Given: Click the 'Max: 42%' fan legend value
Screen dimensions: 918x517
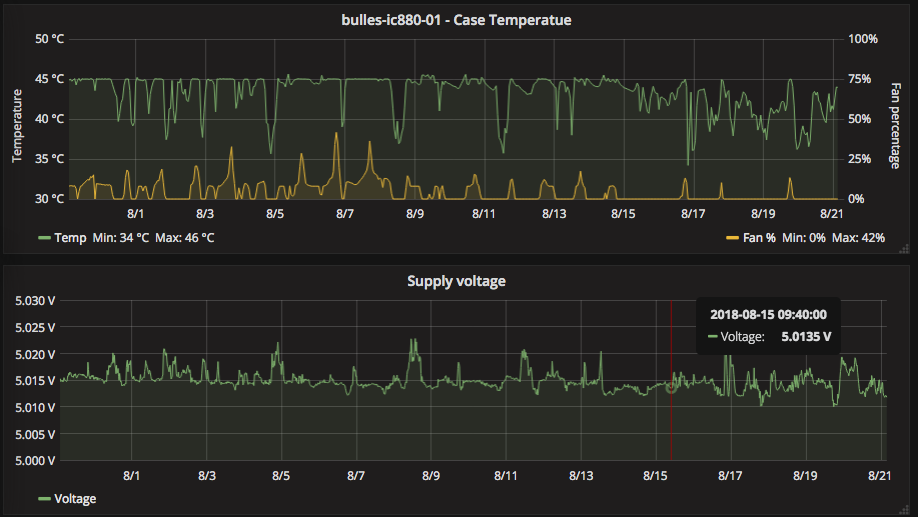Looking at the screenshot, I should 858,238.
